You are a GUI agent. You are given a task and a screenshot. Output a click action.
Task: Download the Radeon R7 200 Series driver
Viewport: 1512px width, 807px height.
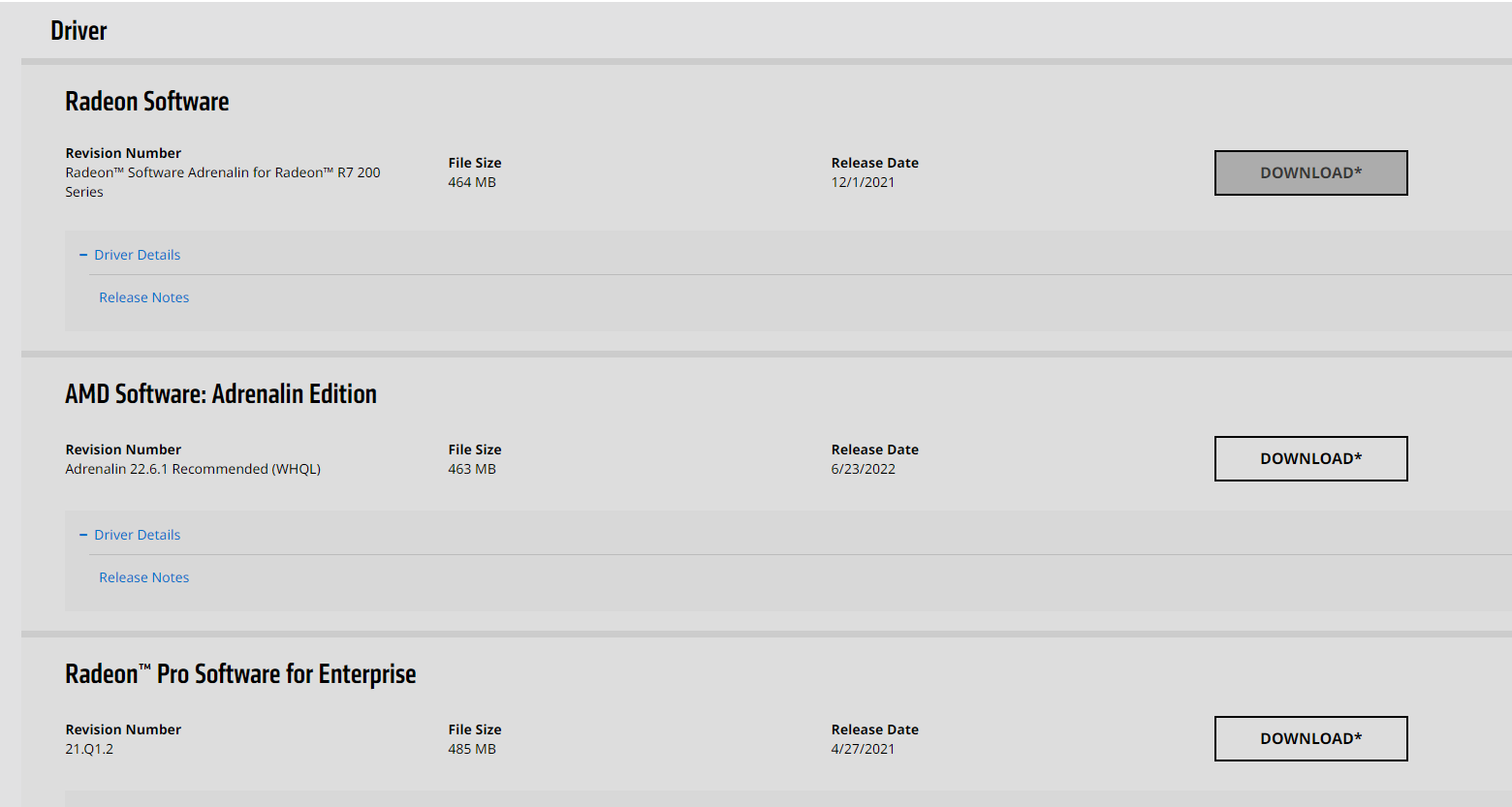1310,172
